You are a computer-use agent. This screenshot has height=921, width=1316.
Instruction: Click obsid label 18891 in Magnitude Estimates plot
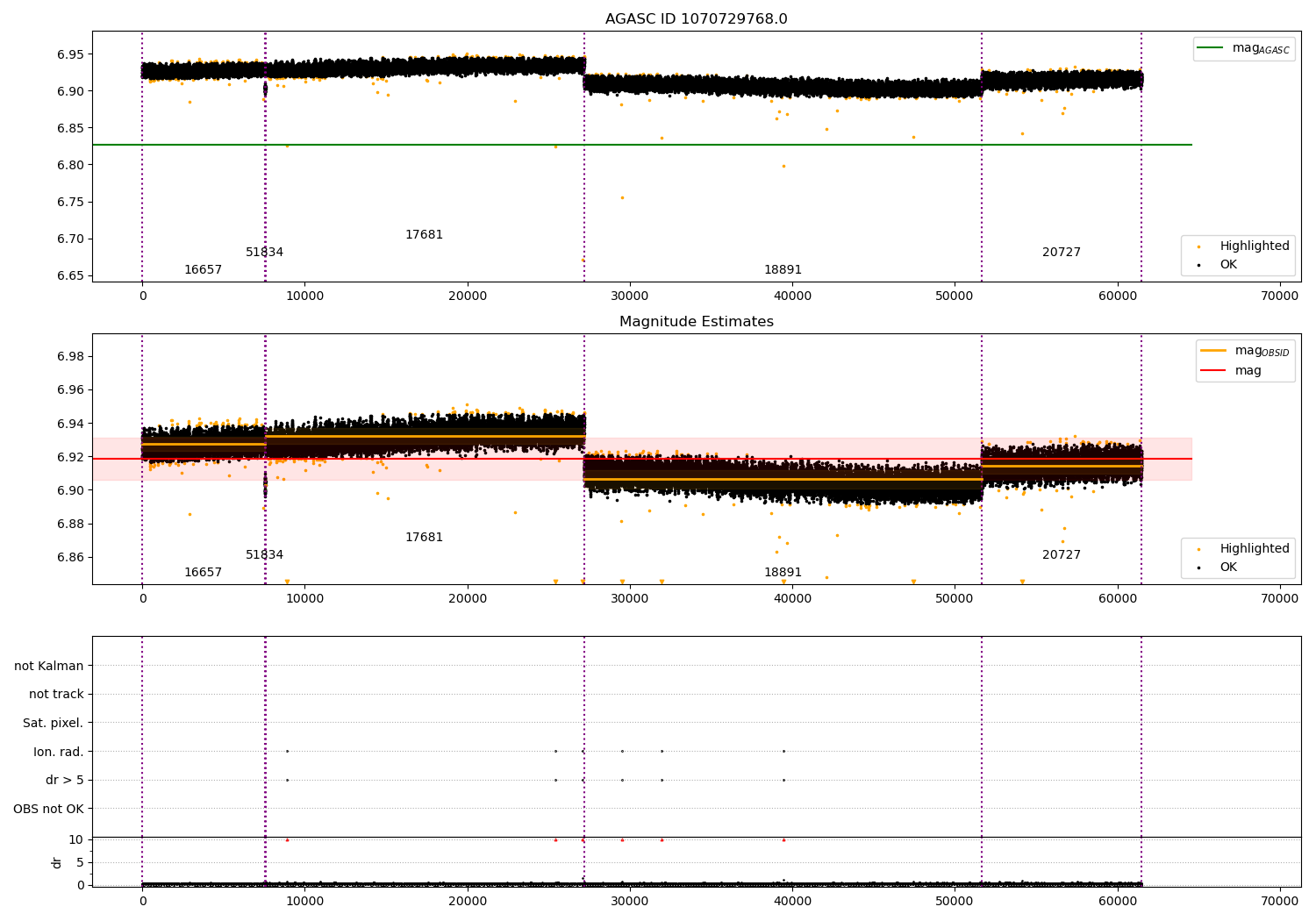pyautogui.click(x=783, y=573)
